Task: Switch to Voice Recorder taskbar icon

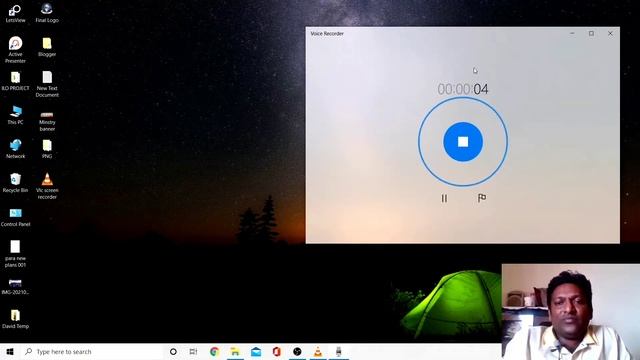Action: (339, 351)
